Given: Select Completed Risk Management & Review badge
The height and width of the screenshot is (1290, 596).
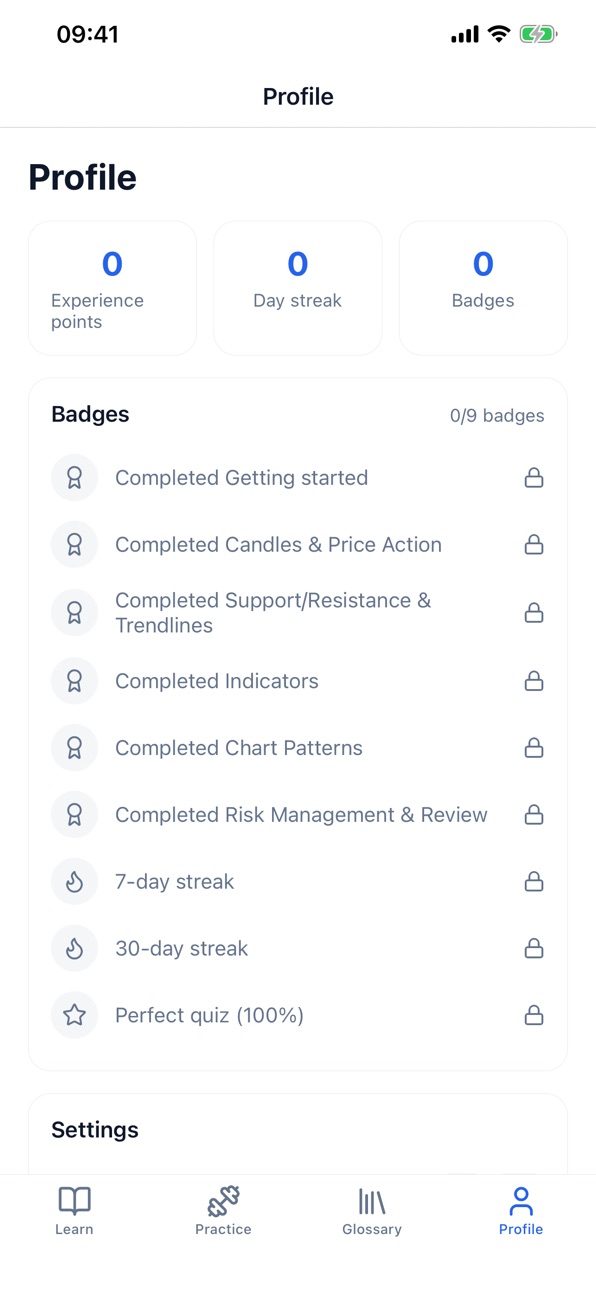Looking at the screenshot, I should click(298, 815).
